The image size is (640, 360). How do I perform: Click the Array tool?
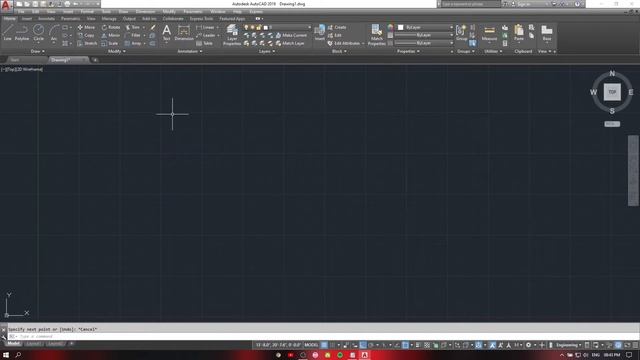point(133,43)
